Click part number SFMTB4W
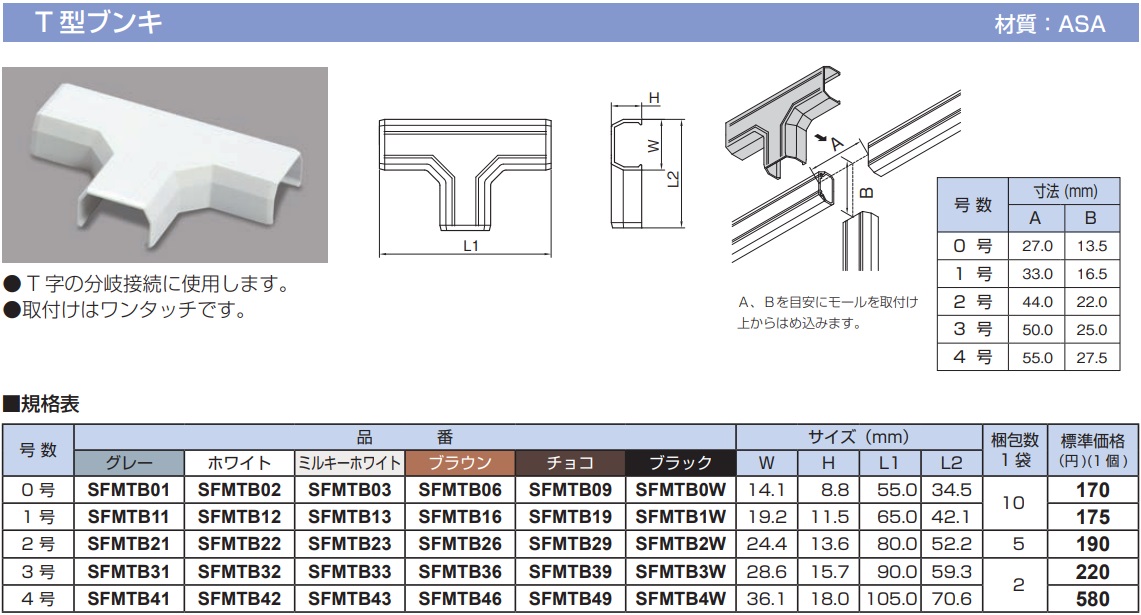1141x615 pixels. pyautogui.click(x=680, y=599)
